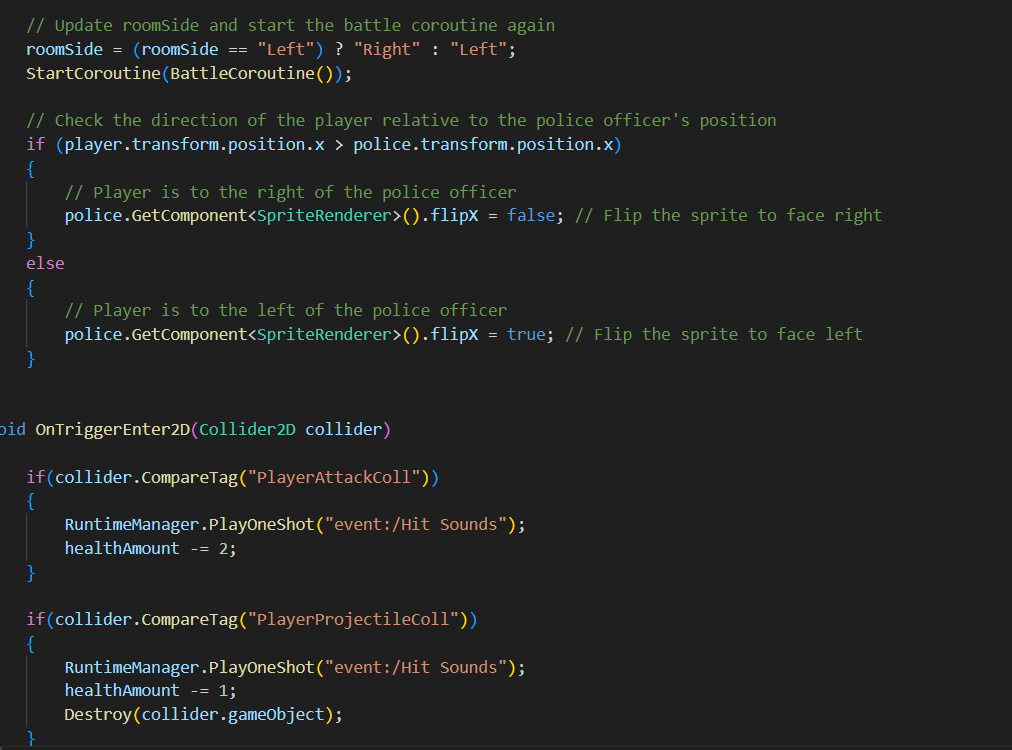Click the "Right" string literal
1012x750 pixels.
[388, 49]
